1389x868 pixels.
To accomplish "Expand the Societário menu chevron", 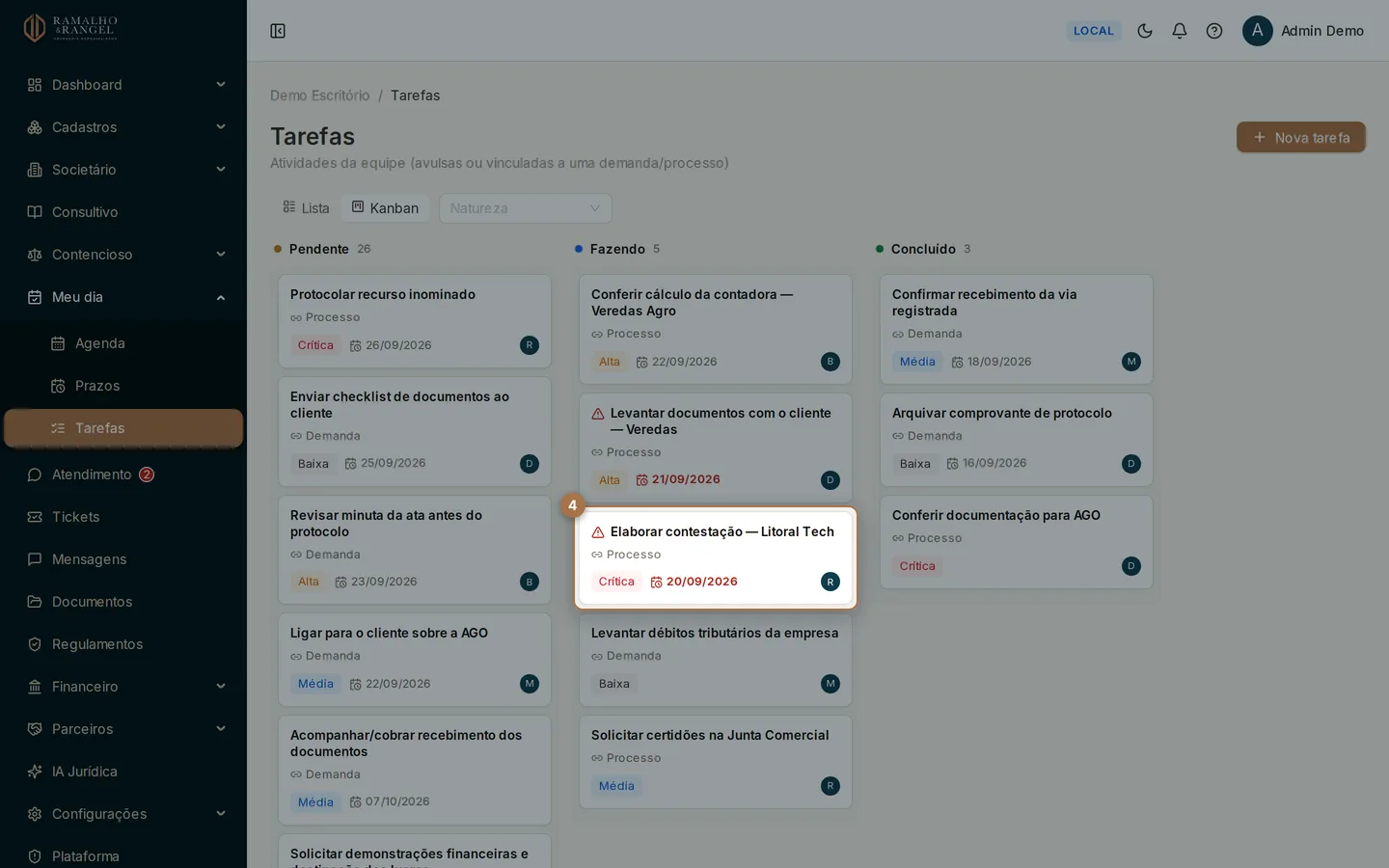I will tap(221, 170).
